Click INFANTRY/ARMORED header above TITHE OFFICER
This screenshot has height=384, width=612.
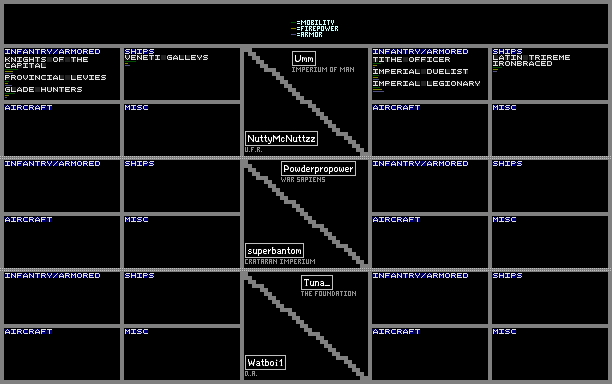(x=421, y=52)
